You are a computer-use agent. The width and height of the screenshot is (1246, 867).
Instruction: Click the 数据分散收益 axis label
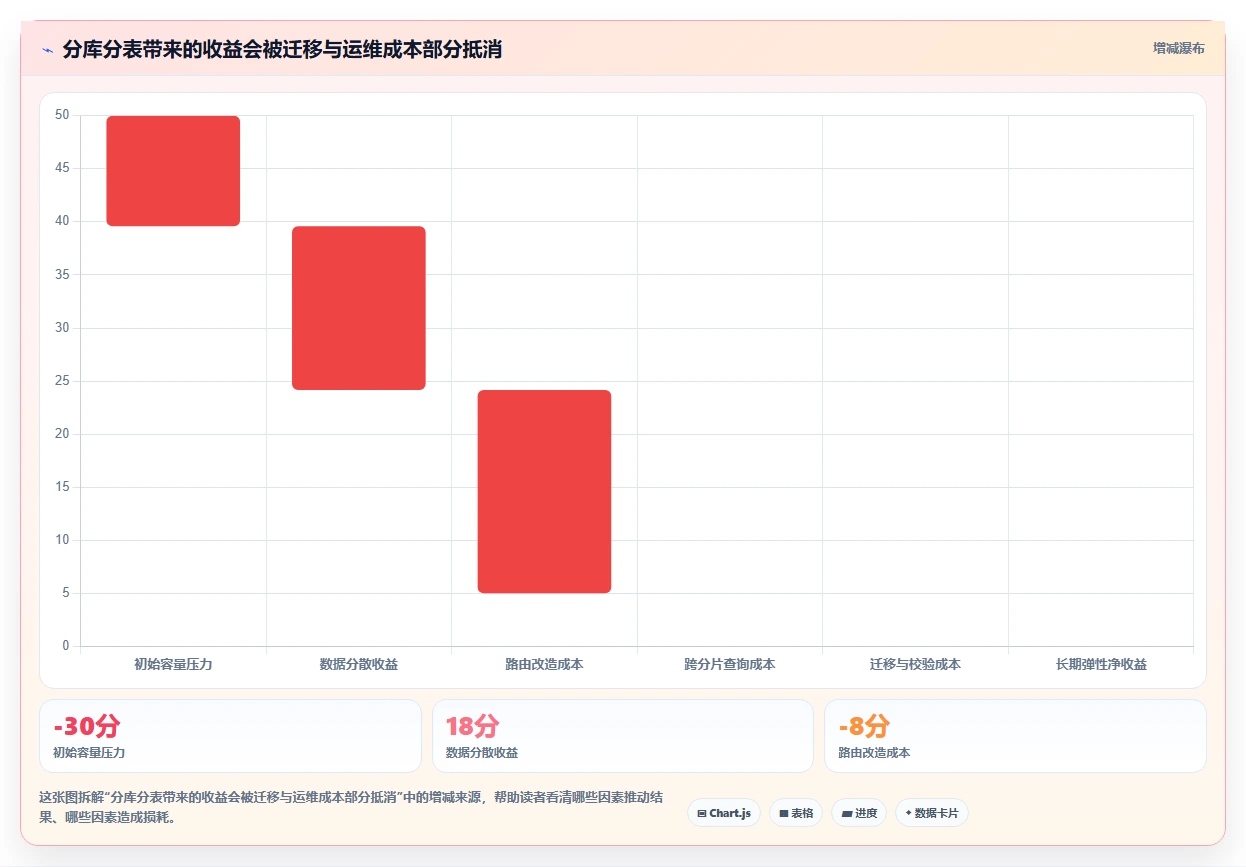[x=359, y=664]
